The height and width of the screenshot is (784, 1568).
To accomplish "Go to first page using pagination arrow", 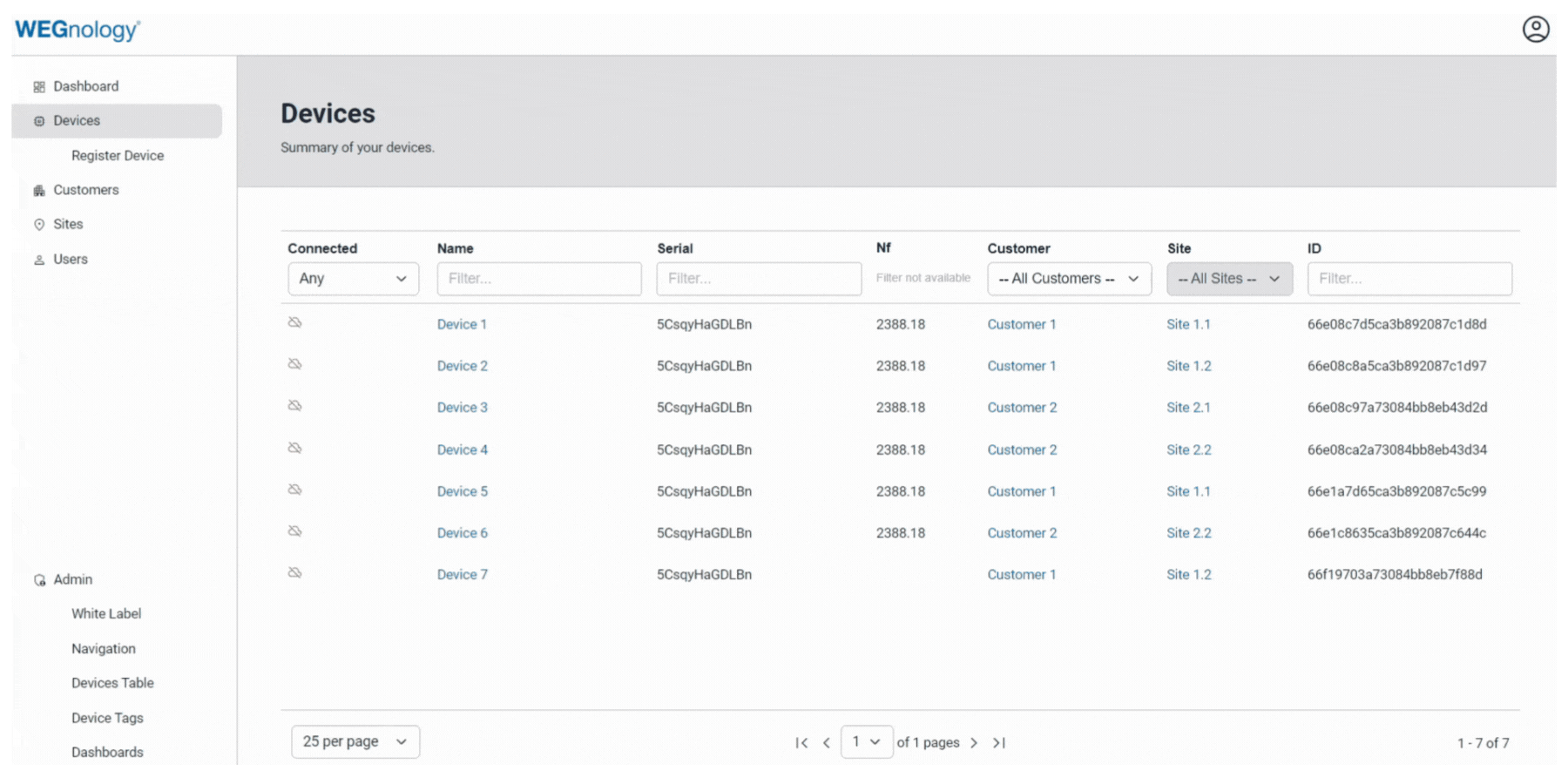I will [801, 743].
